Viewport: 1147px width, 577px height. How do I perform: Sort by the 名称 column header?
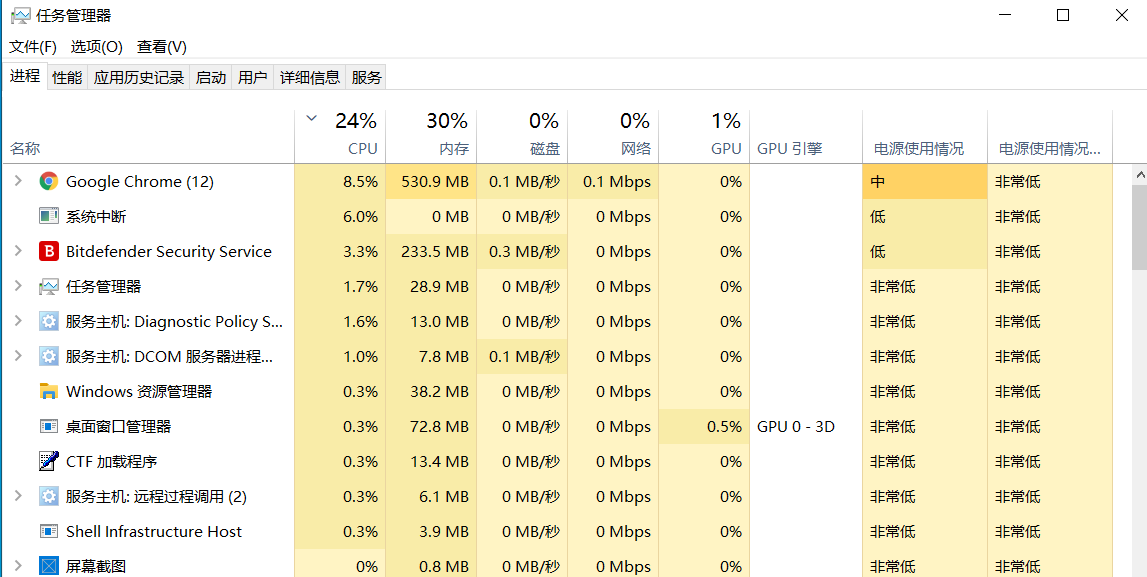(x=25, y=148)
